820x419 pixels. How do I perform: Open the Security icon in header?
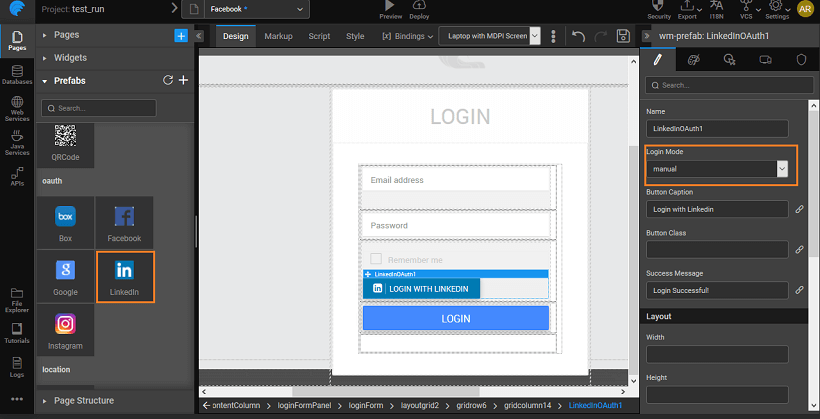659,10
